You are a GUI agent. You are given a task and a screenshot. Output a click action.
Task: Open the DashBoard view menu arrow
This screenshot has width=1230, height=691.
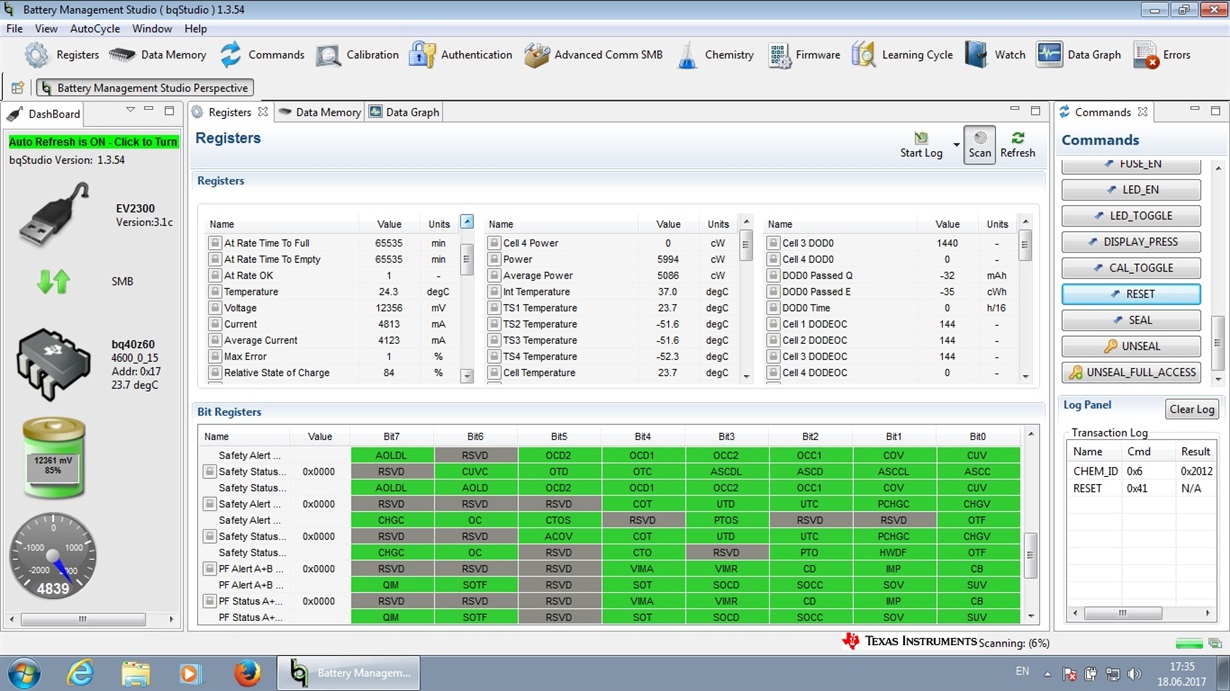pyautogui.click(x=130, y=110)
